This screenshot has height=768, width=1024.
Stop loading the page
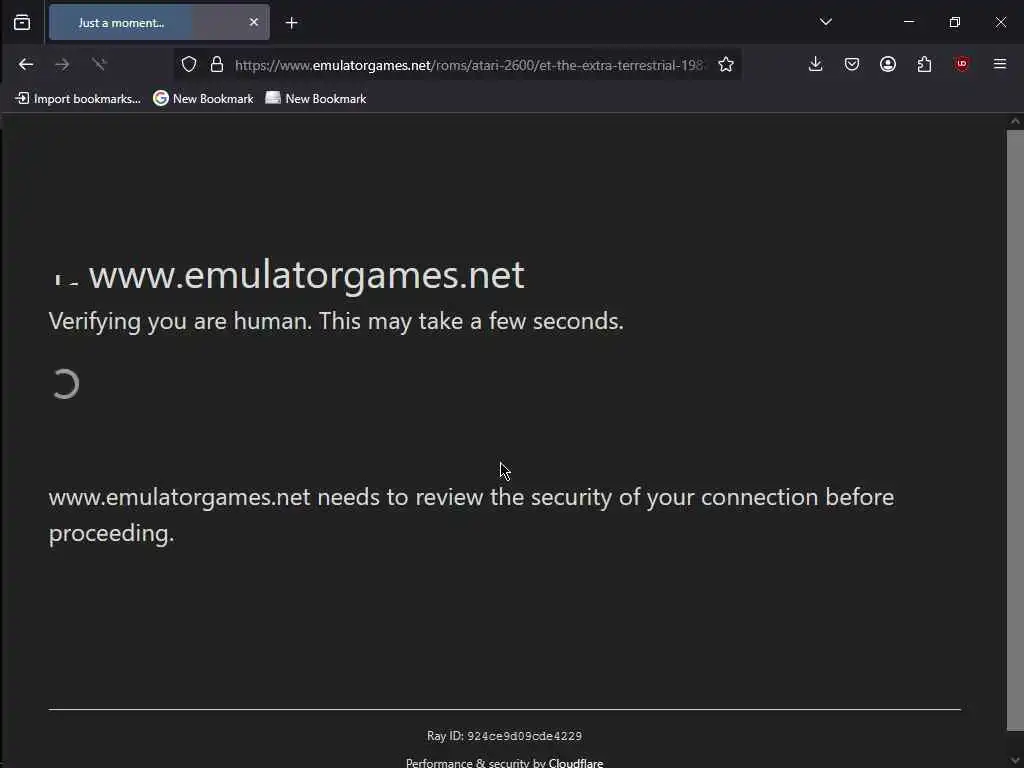(x=99, y=64)
